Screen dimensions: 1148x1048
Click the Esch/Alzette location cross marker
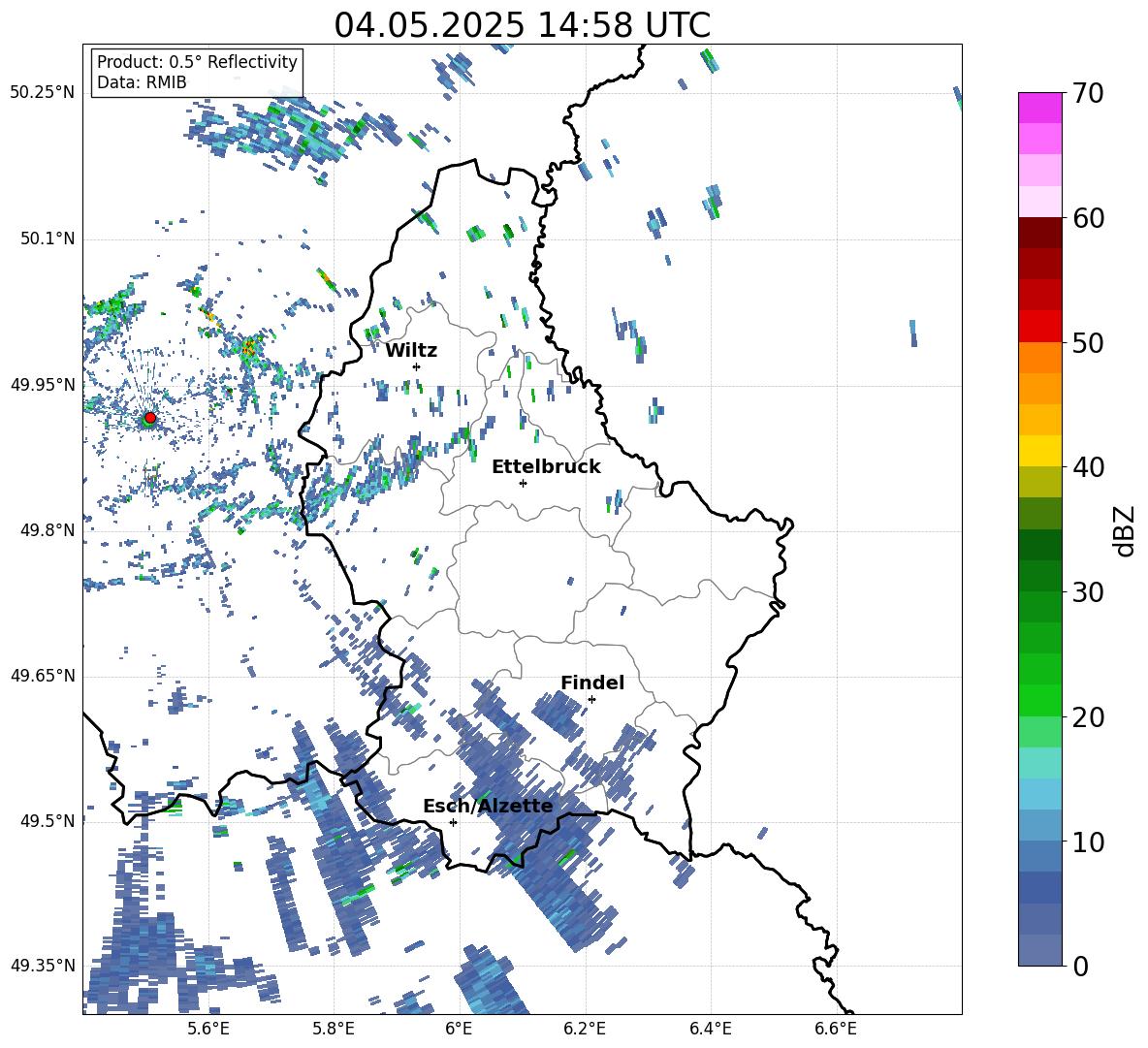453,822
